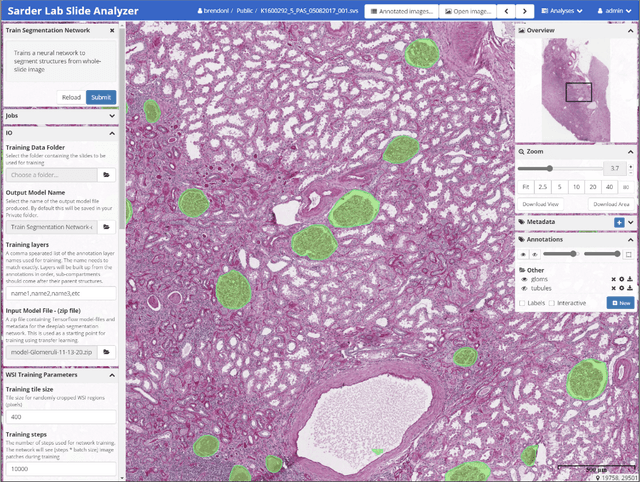The image size is (640, 482).
Task: Click the Open image button
Action: [468, 11]
